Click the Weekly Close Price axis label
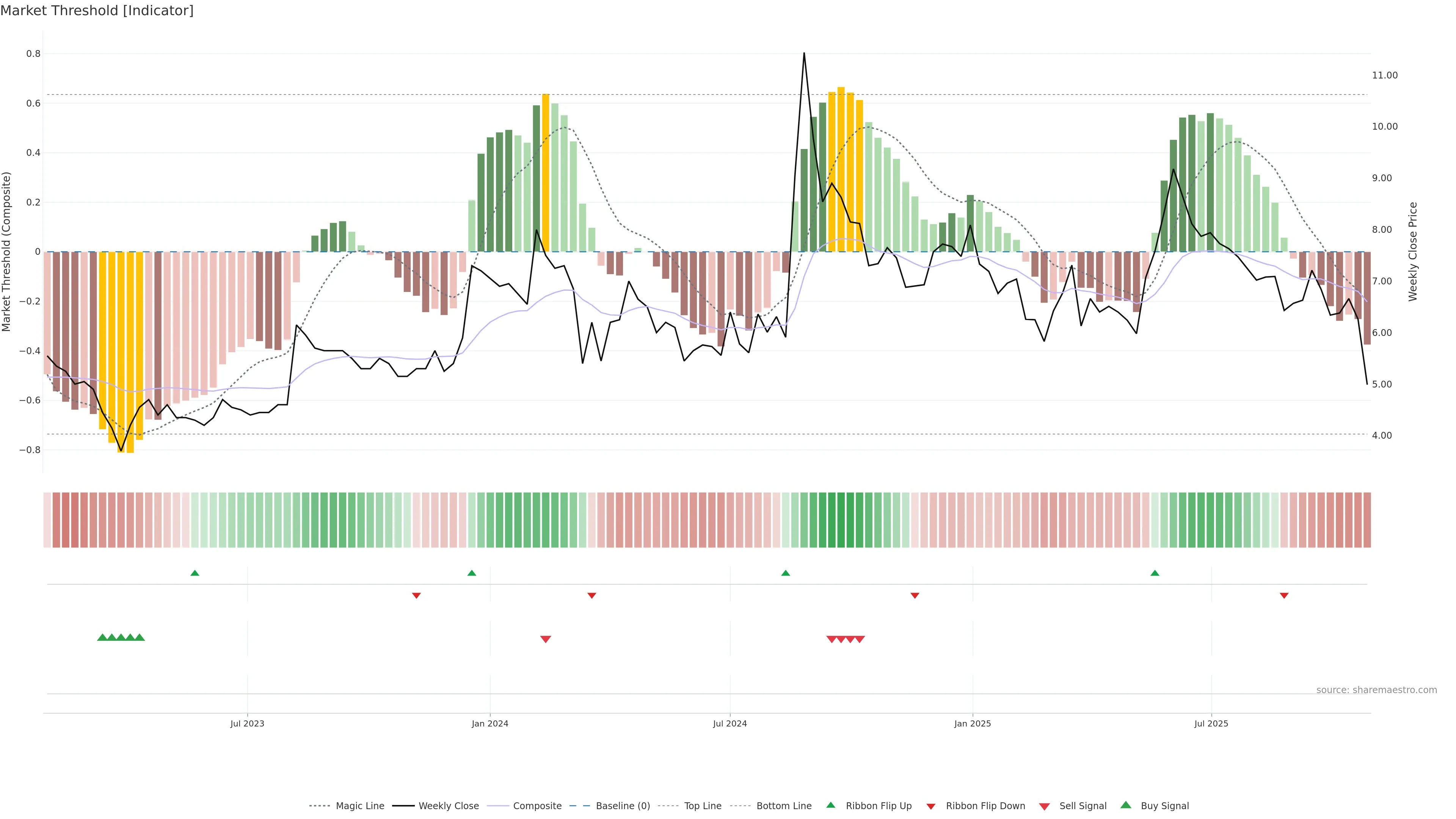This screenshot has height=819, width=1456. [1412, 251]
